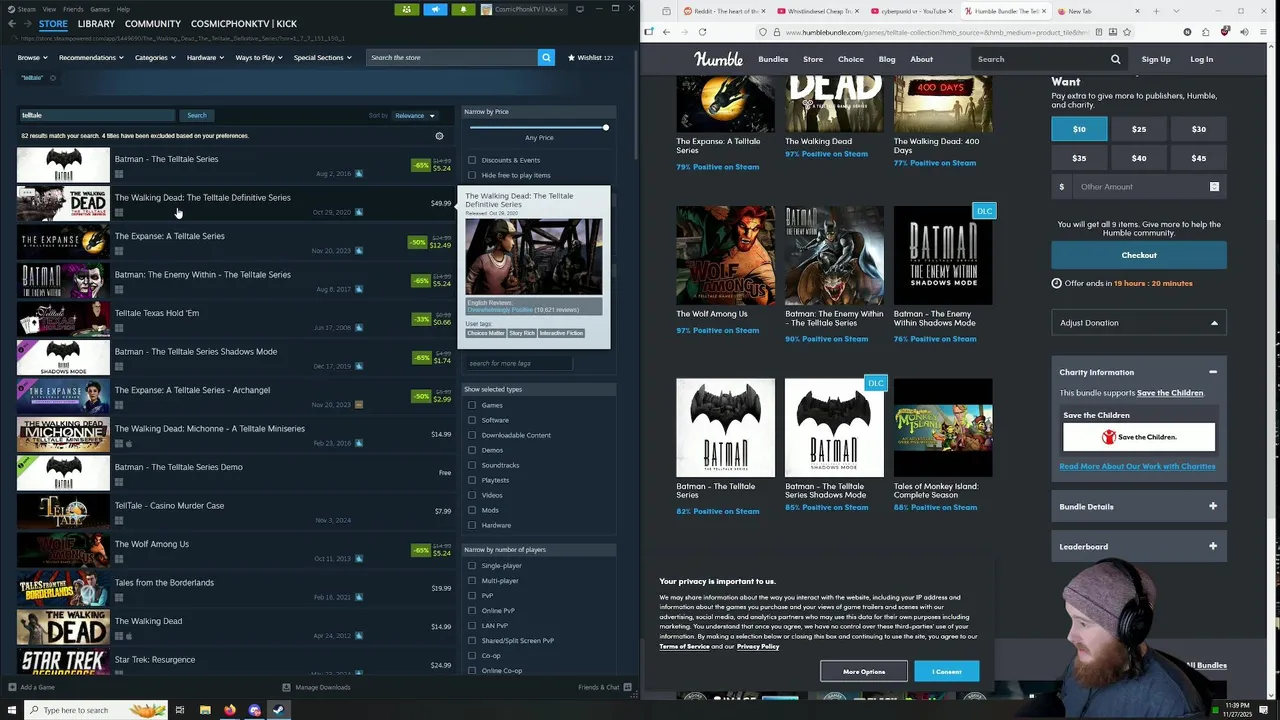
Task: Remove the "telltale" search tag filter
Action: point(53,78)
